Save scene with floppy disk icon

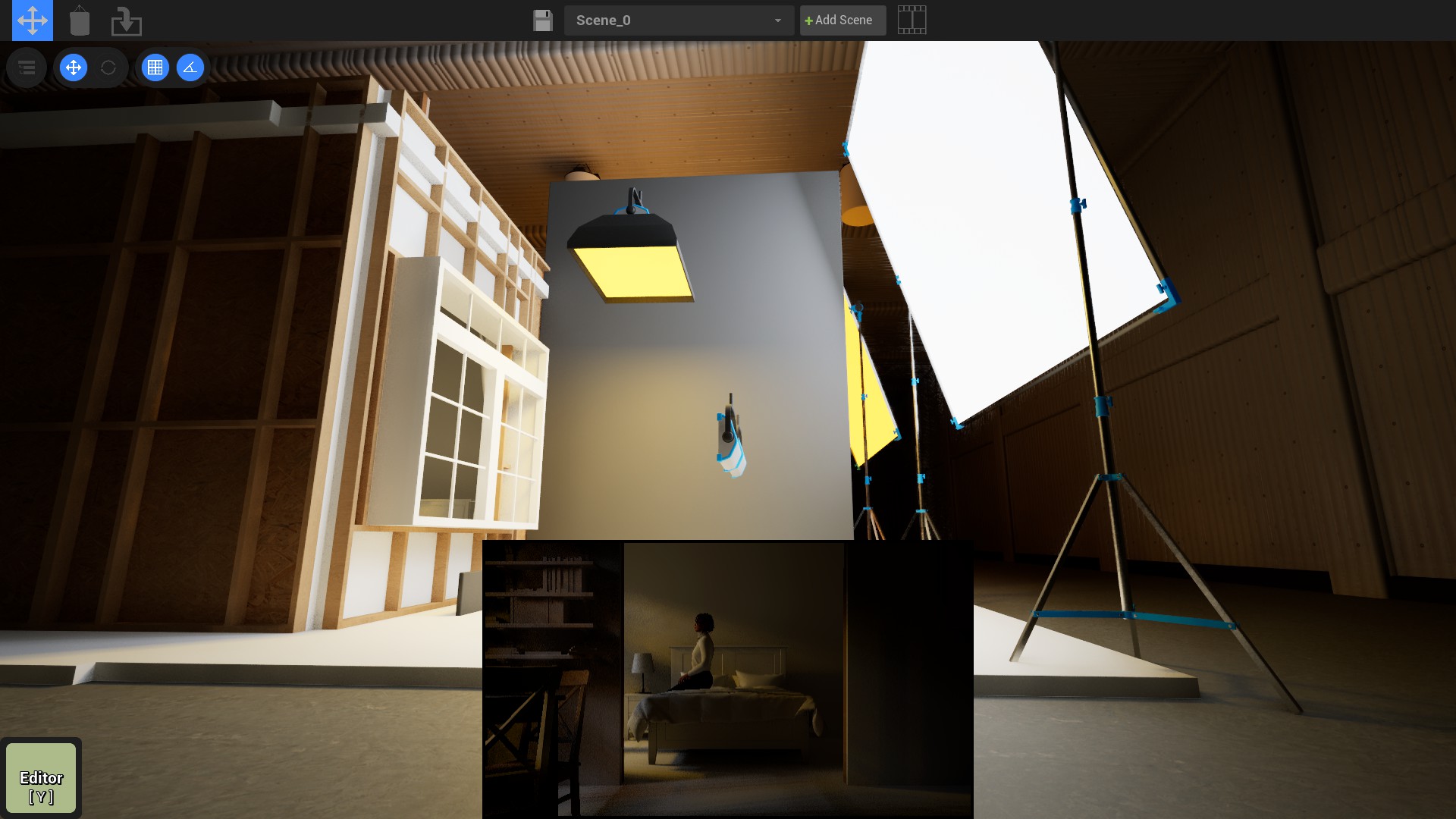pyautogui.click(x=542, y=20)
